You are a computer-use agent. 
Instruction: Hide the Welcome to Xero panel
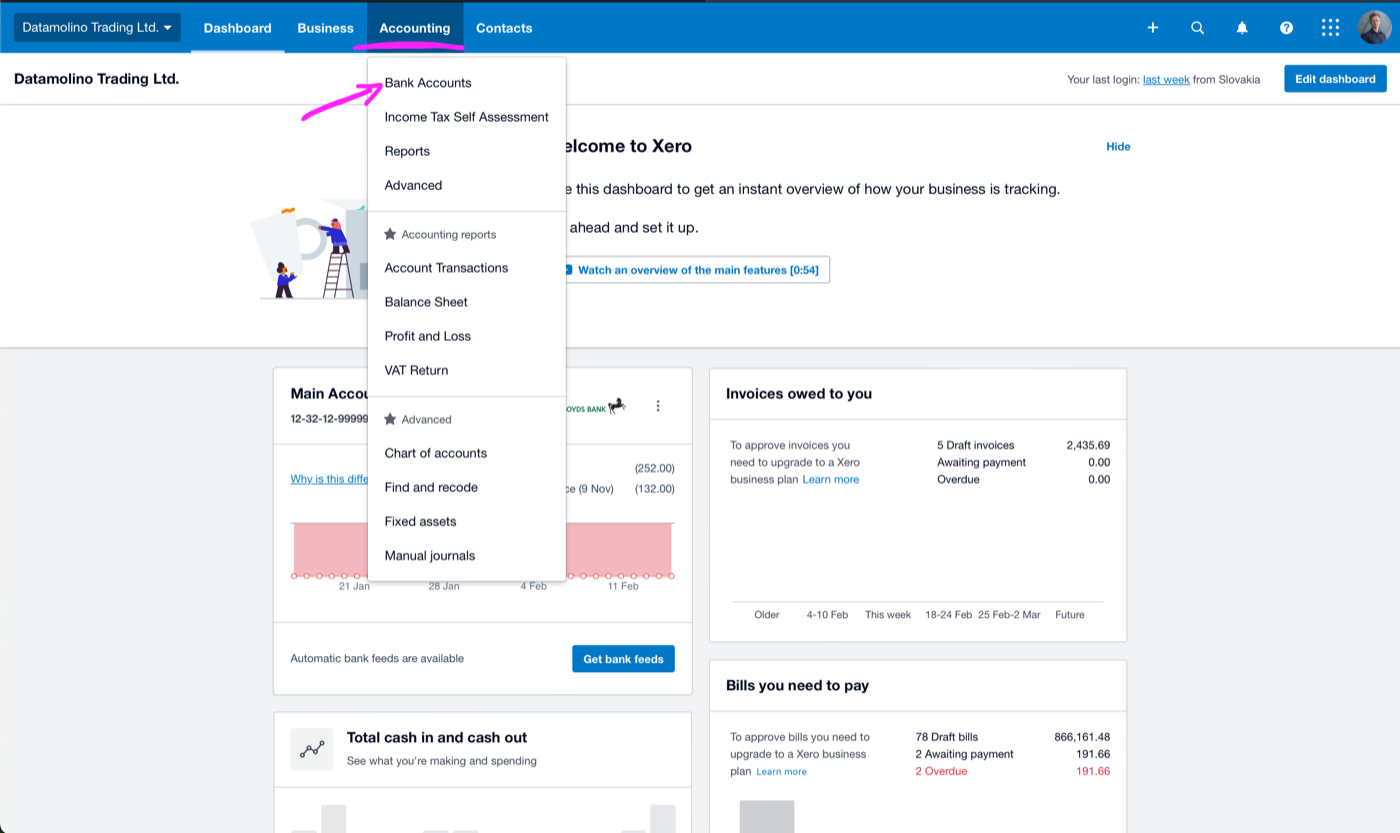tap(1117, 146)
